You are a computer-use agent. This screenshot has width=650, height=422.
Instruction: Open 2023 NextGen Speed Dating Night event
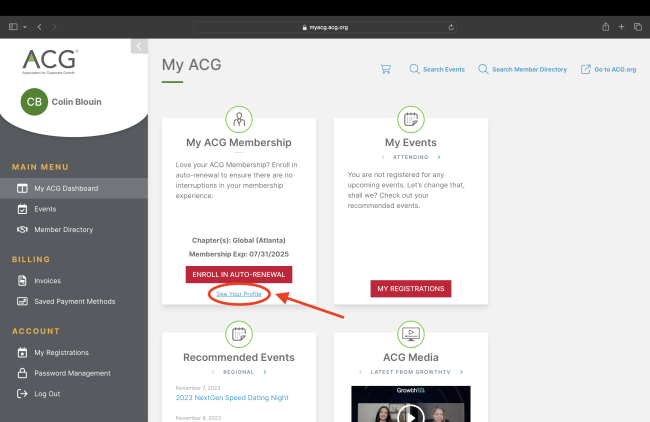[x=232, y=398]
